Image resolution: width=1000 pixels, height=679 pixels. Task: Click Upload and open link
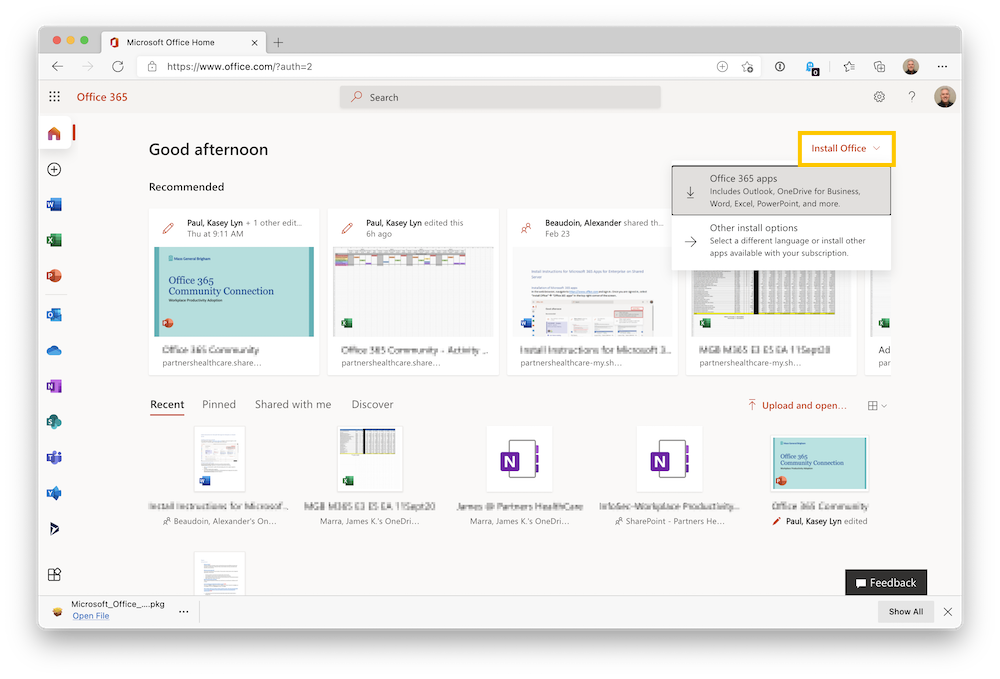click(797, 405)
